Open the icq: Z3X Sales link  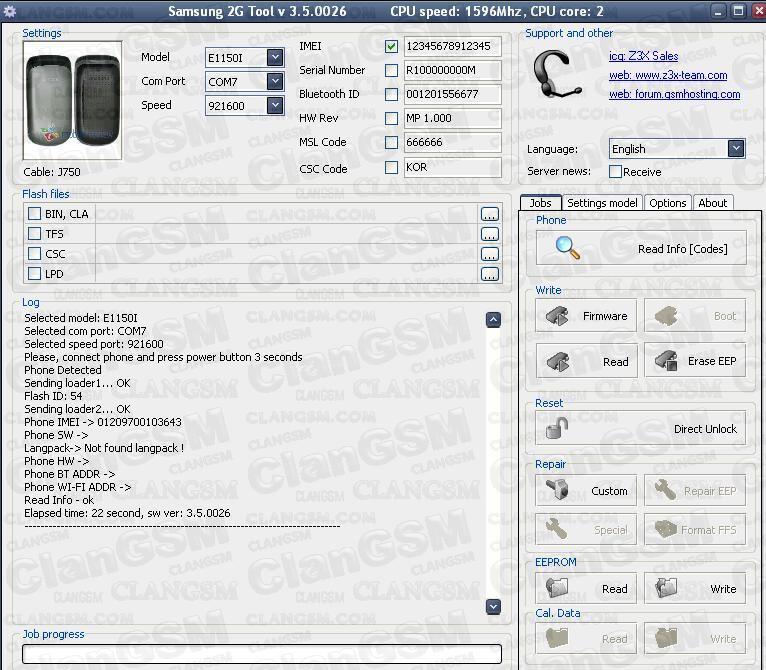point(643,56)
